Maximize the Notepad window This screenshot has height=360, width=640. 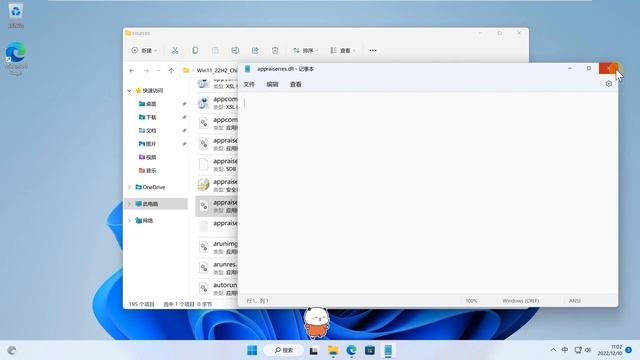click(x=589, y=68)
